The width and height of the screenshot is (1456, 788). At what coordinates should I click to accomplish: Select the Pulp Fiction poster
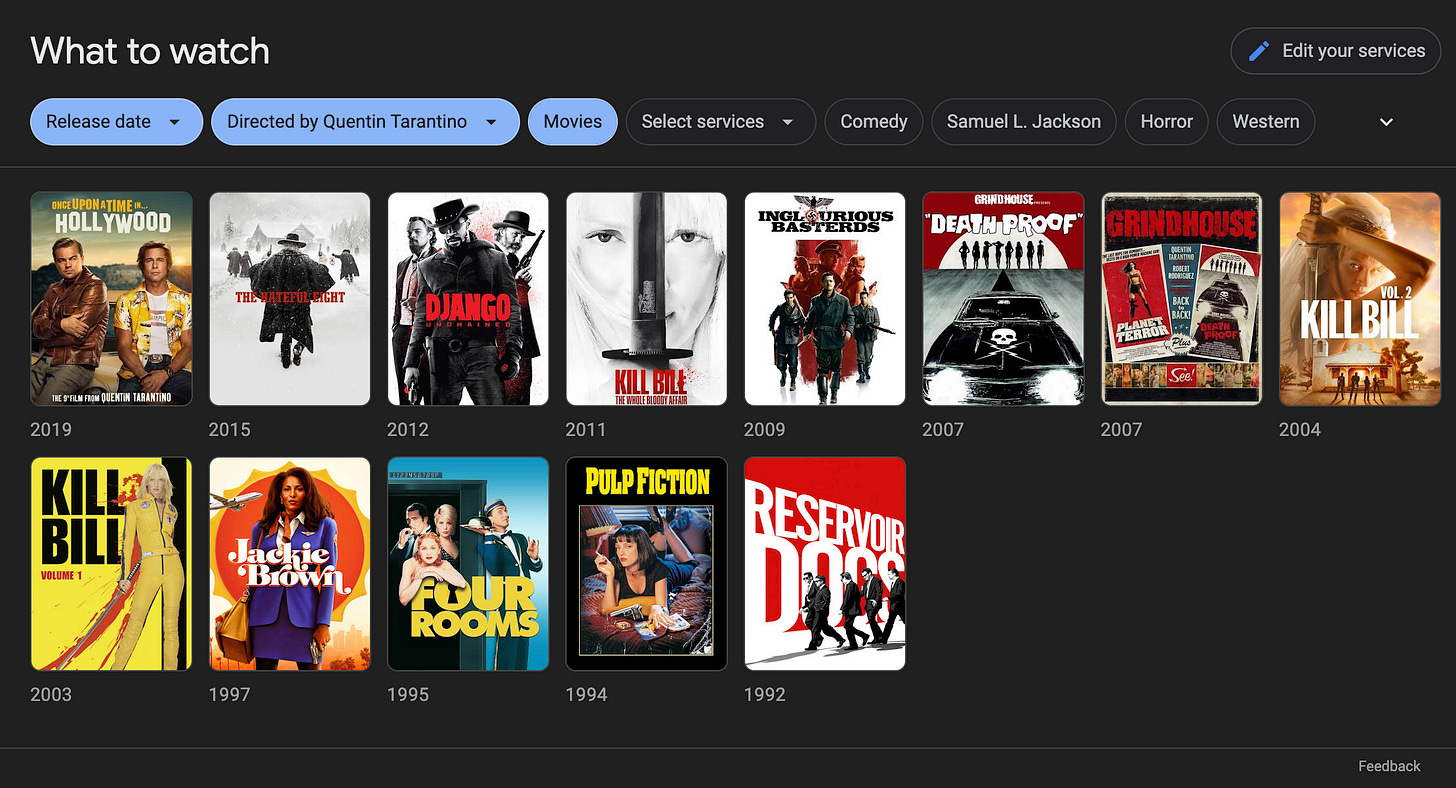point(646,564)
